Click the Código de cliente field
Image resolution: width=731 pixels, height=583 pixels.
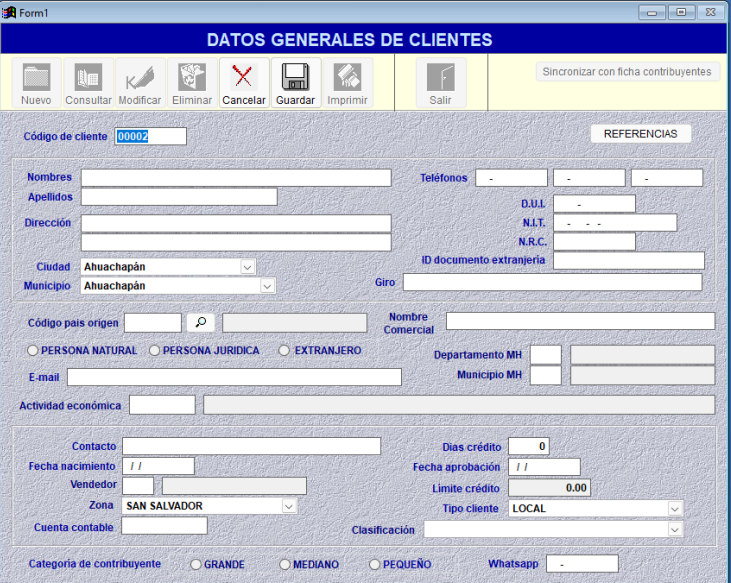151,136
